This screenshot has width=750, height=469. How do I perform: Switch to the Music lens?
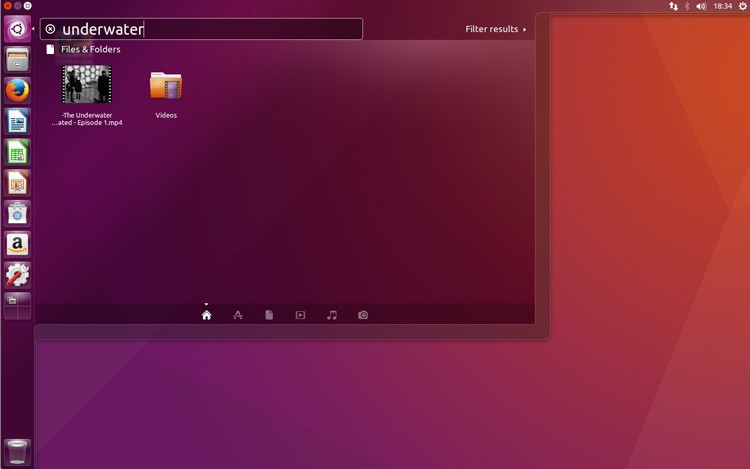(332, 315)
